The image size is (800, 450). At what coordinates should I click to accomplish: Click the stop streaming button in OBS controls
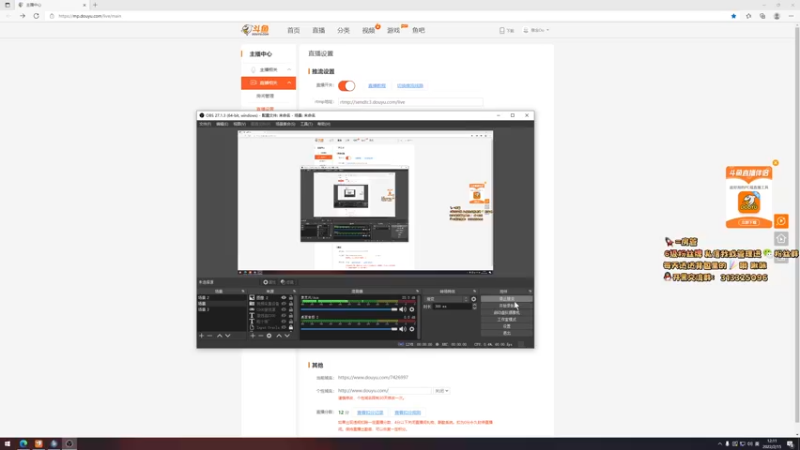507,299
